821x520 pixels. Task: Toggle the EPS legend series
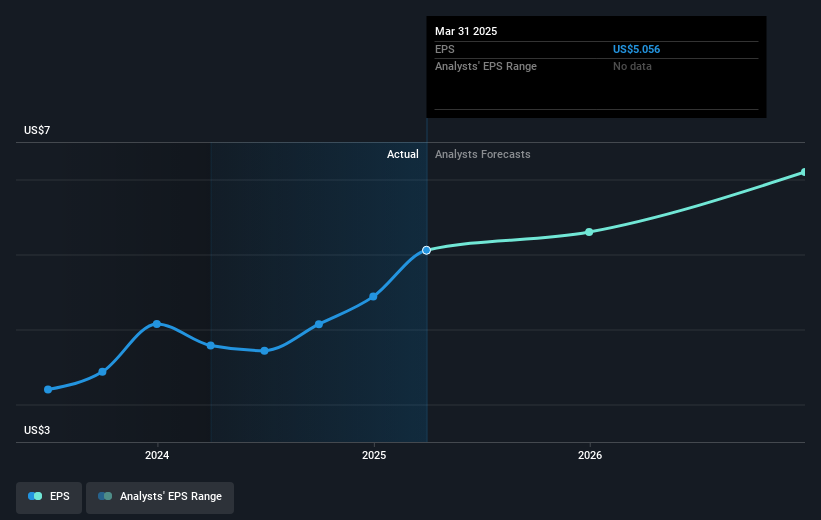tap(49, 497)
